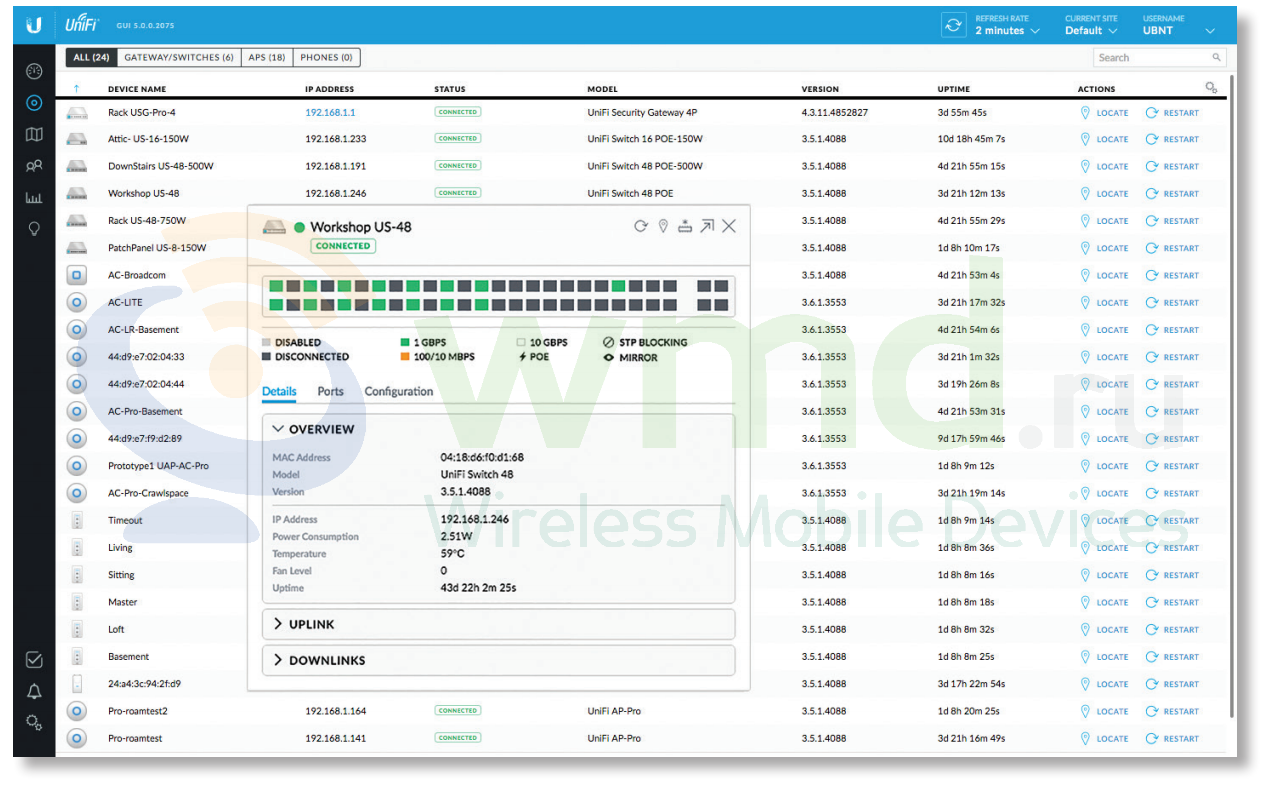Open the Insights lightbulb in the sidebar
This screenshot has width=1265, height=787.
34,229
